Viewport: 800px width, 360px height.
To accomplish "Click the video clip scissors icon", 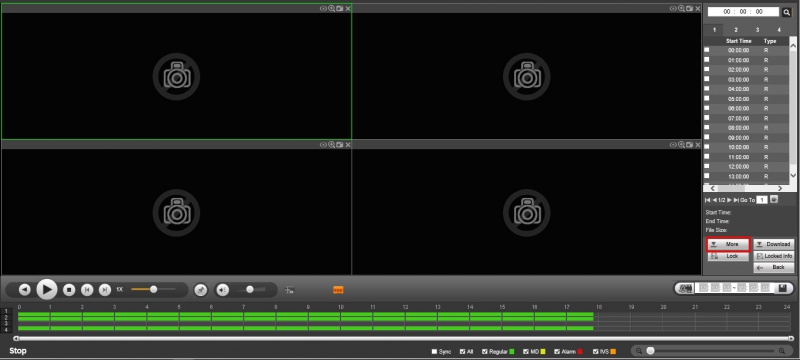I will click(684, 288).
